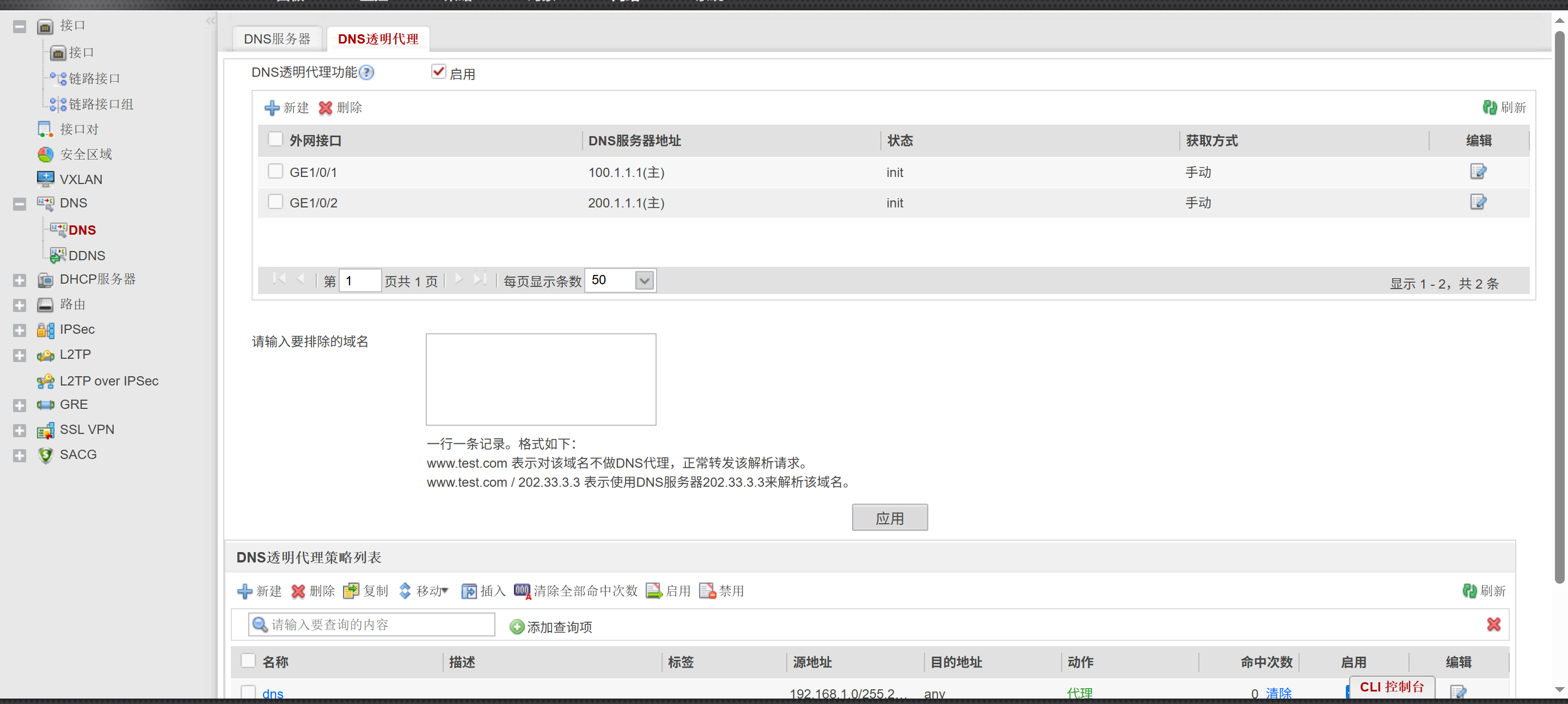Open the items per page dropdown
Image resolution: width=1568 pixels, height=704 pixels.
[x=644, y=280]
